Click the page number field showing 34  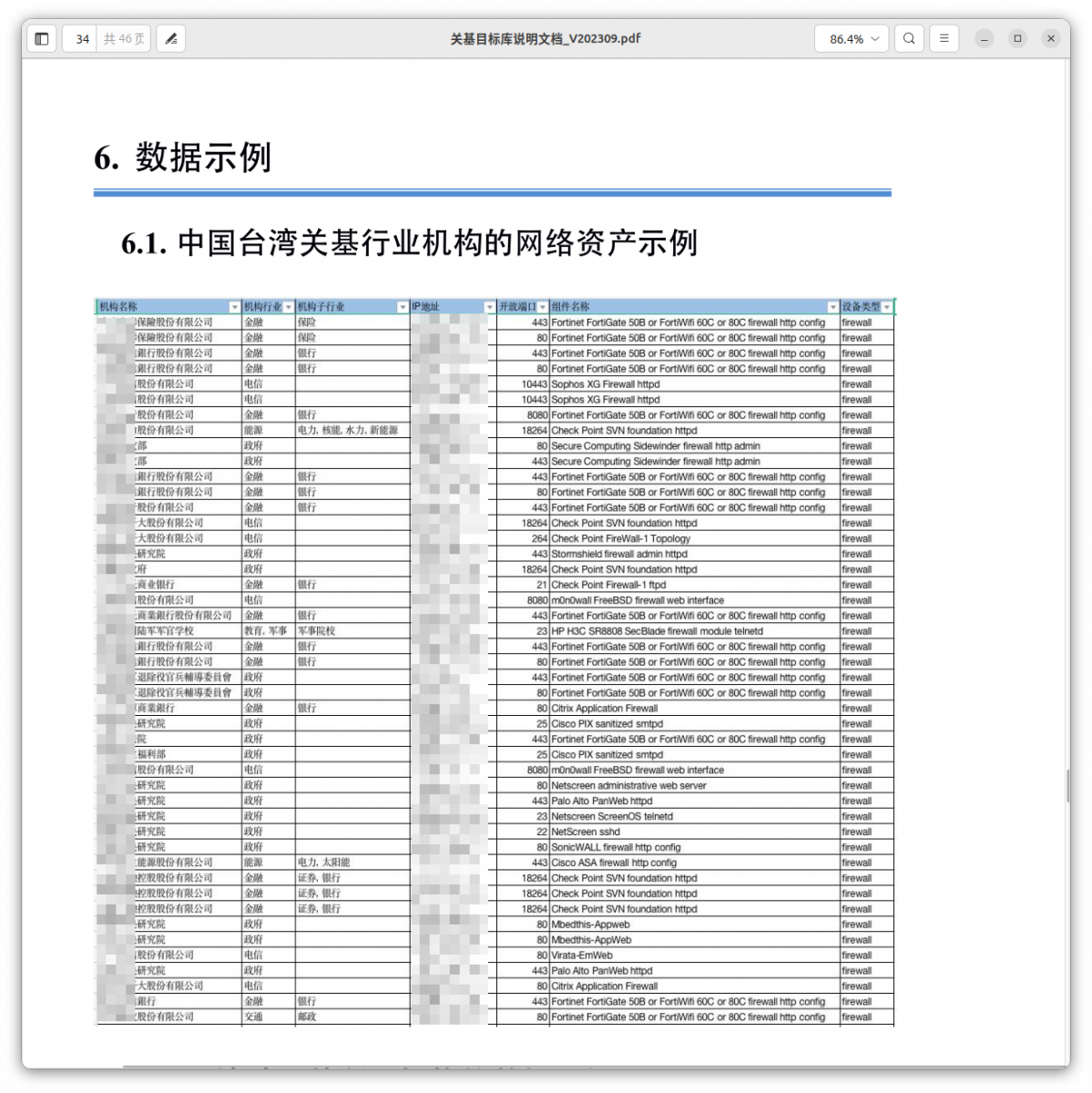click(82, 39)
